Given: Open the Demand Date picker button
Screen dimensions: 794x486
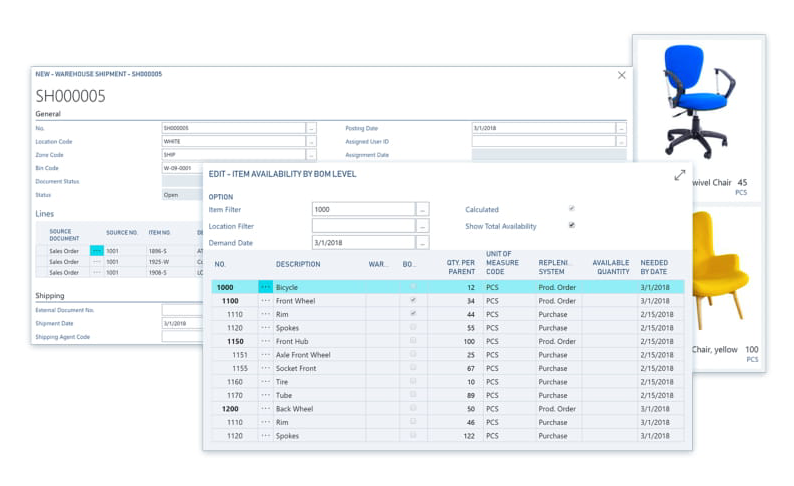Looking at the screenshot, I should [422, 243].
